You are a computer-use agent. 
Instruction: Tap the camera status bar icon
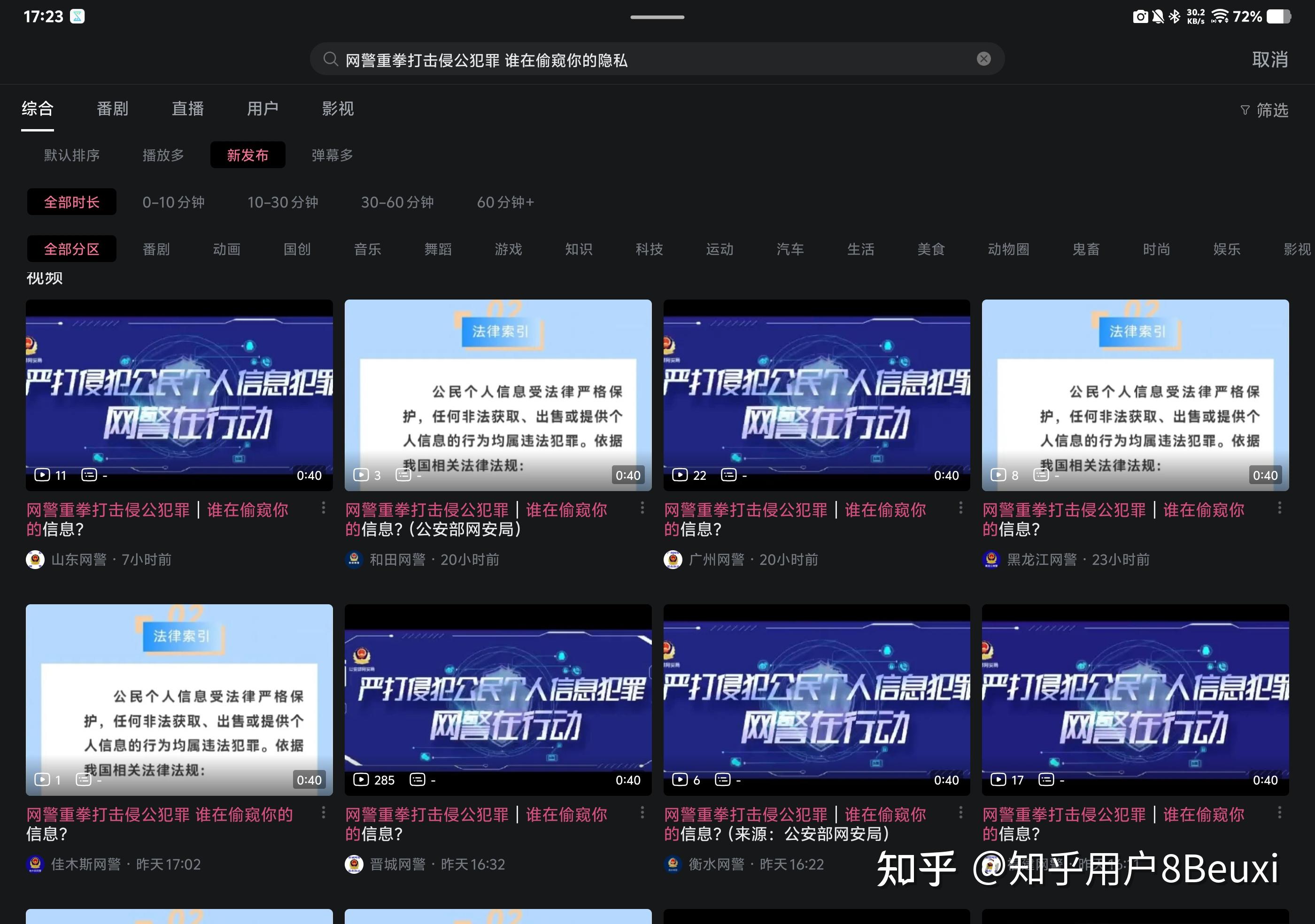[x=1140, y=16]
